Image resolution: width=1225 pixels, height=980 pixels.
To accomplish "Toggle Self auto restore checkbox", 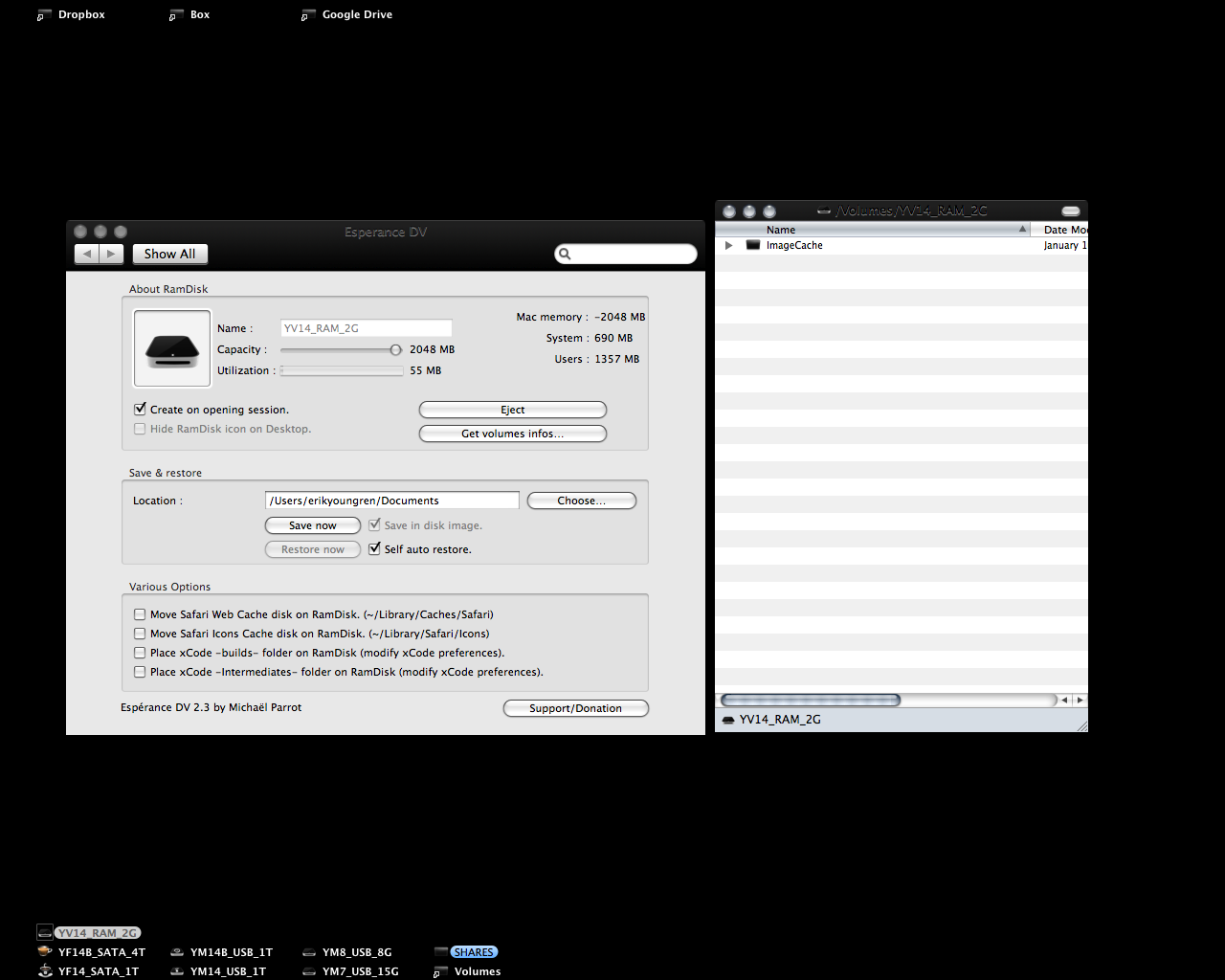I will 374,548.
